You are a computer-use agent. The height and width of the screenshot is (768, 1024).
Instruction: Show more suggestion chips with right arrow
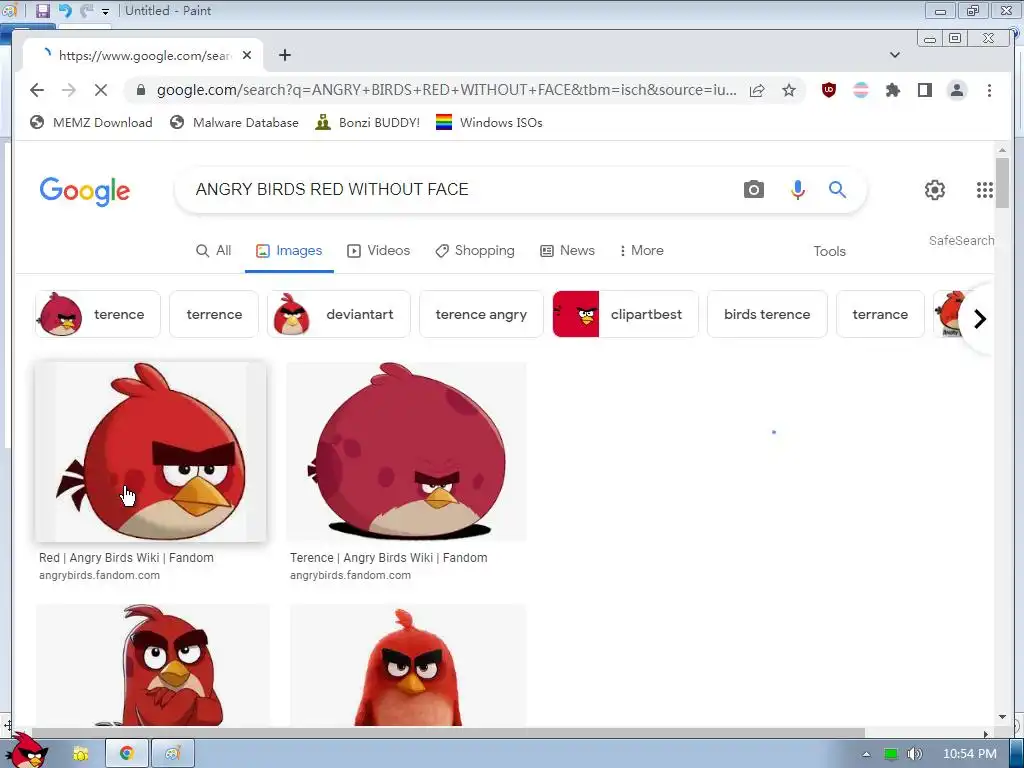point(980,319)
